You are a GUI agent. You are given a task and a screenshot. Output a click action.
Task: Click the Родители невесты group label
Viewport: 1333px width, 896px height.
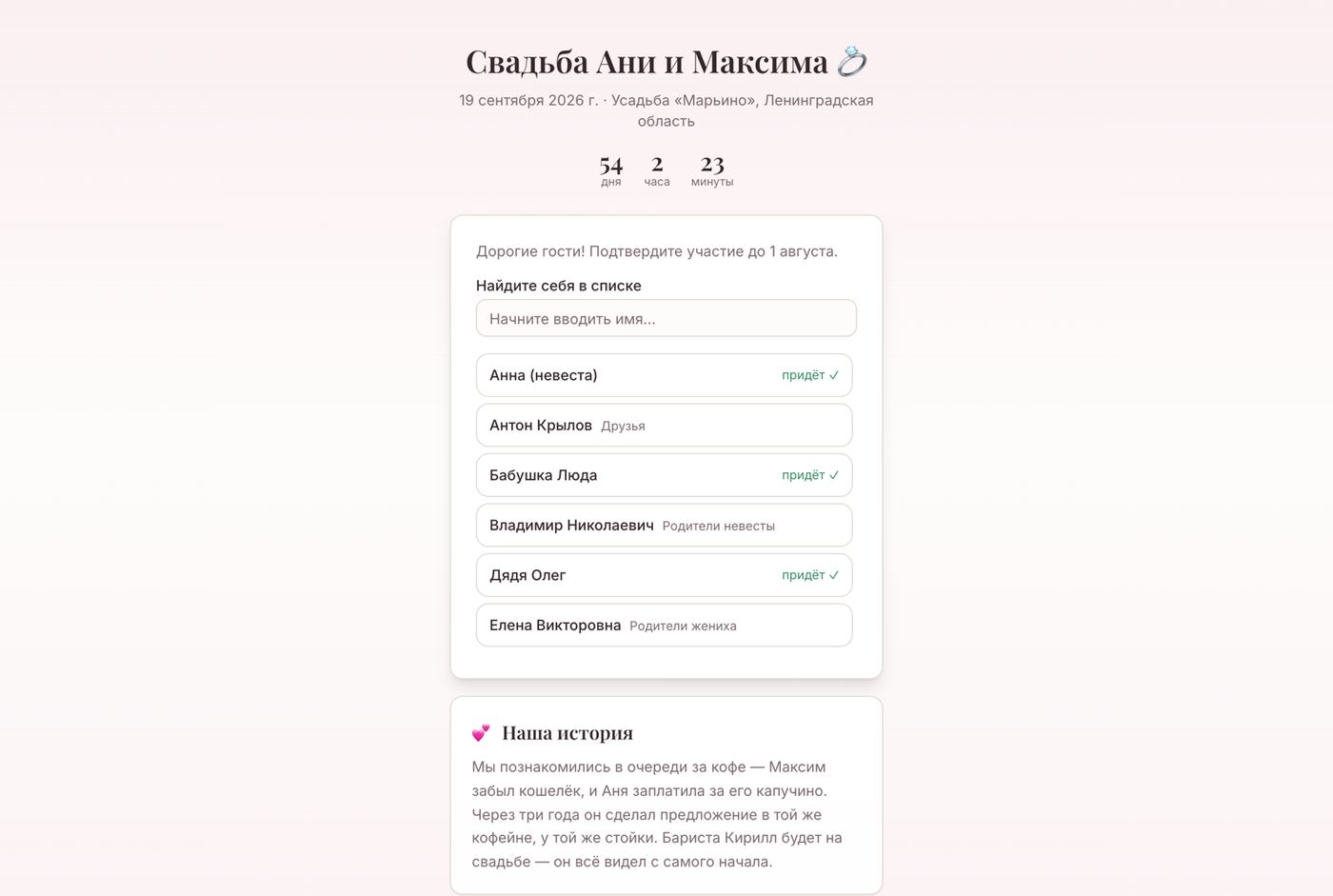719,527
